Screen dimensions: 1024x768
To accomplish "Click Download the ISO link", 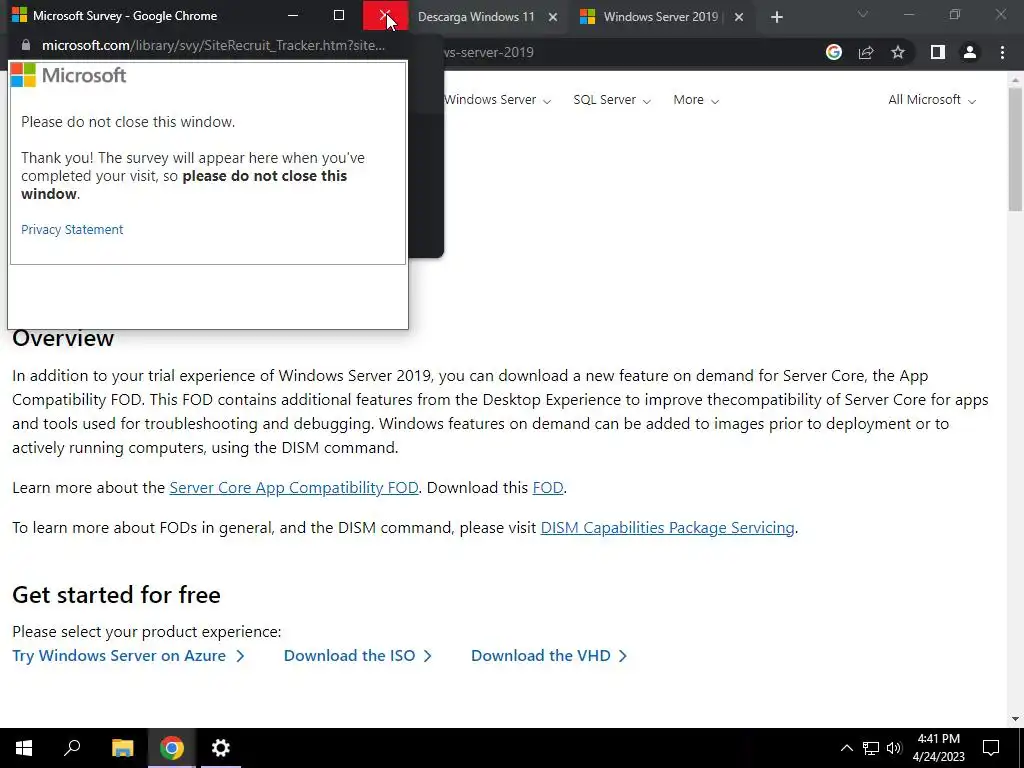I will 358,656.
